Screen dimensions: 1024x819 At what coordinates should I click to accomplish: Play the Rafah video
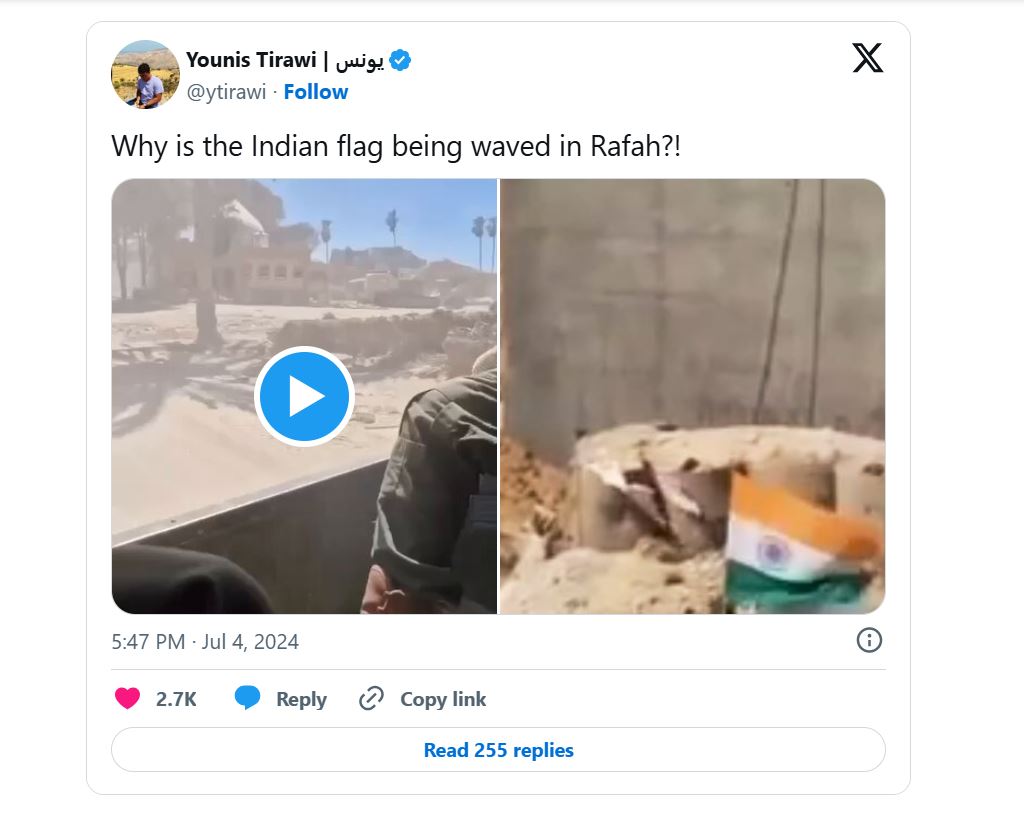coord(304,396)
